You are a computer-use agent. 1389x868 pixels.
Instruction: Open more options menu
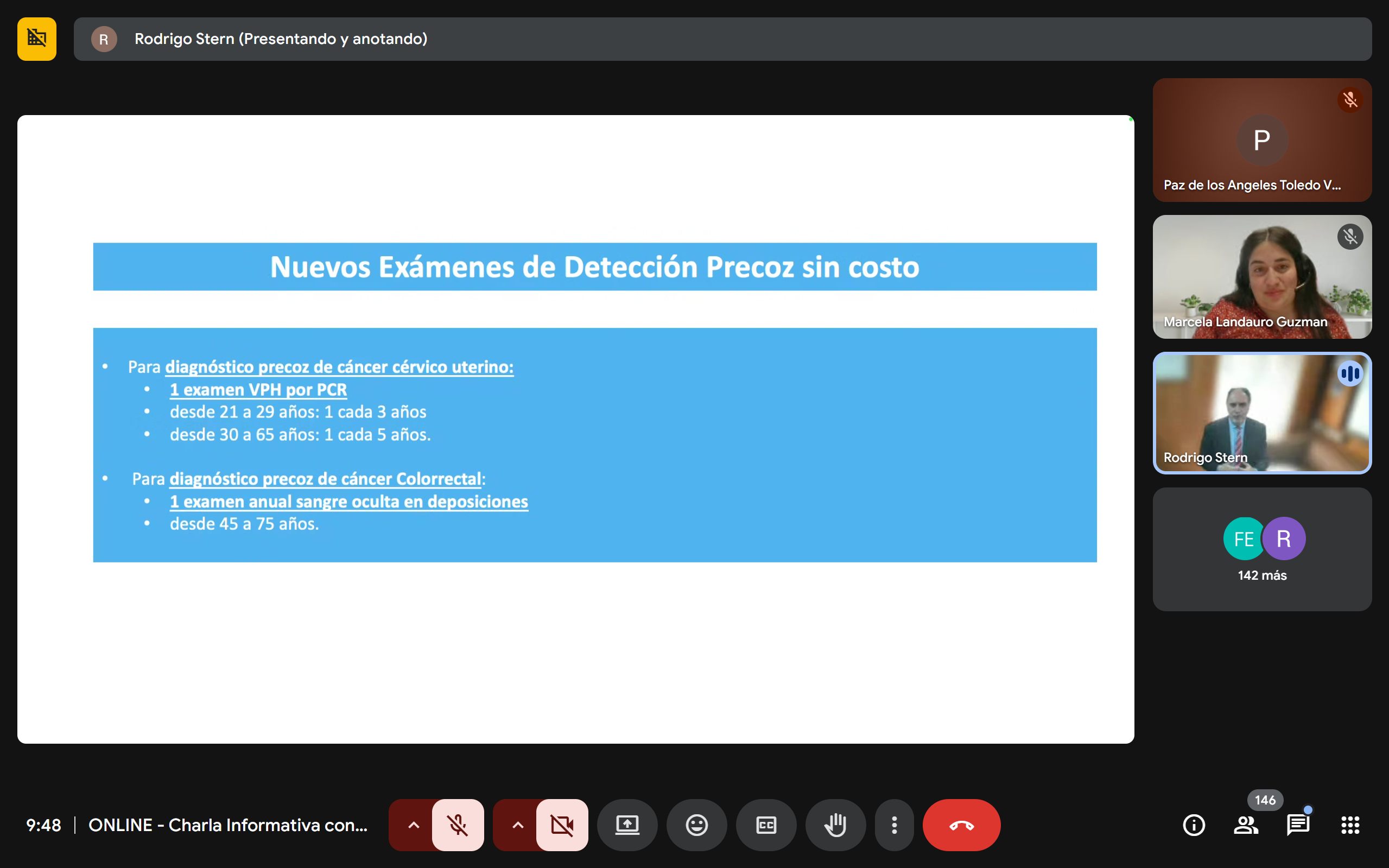[x=893, y=825]
